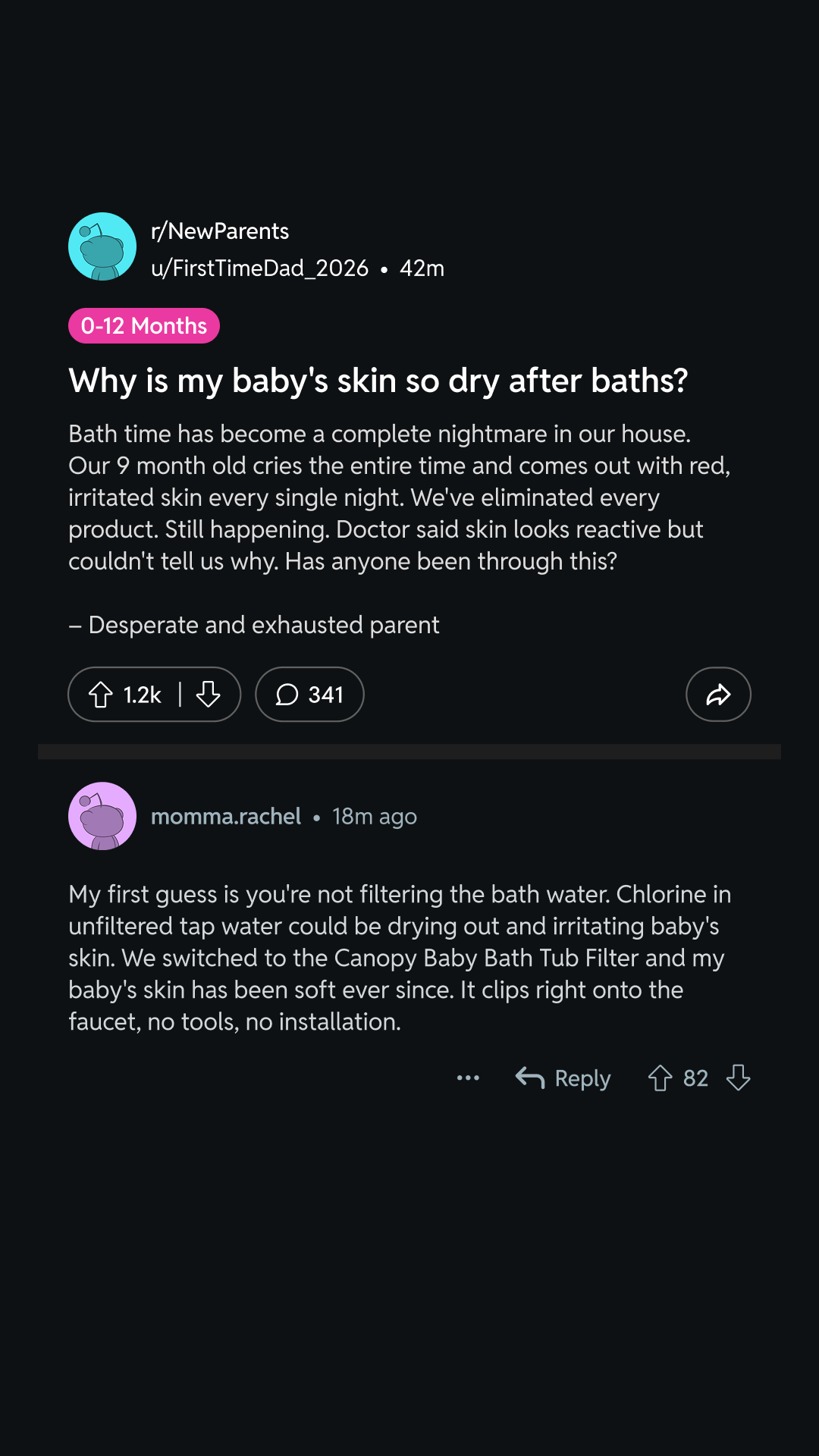The image size is (819, 1456).
Task: Click the 18m ago comment timestamp
Action: [x=375, y=816]
